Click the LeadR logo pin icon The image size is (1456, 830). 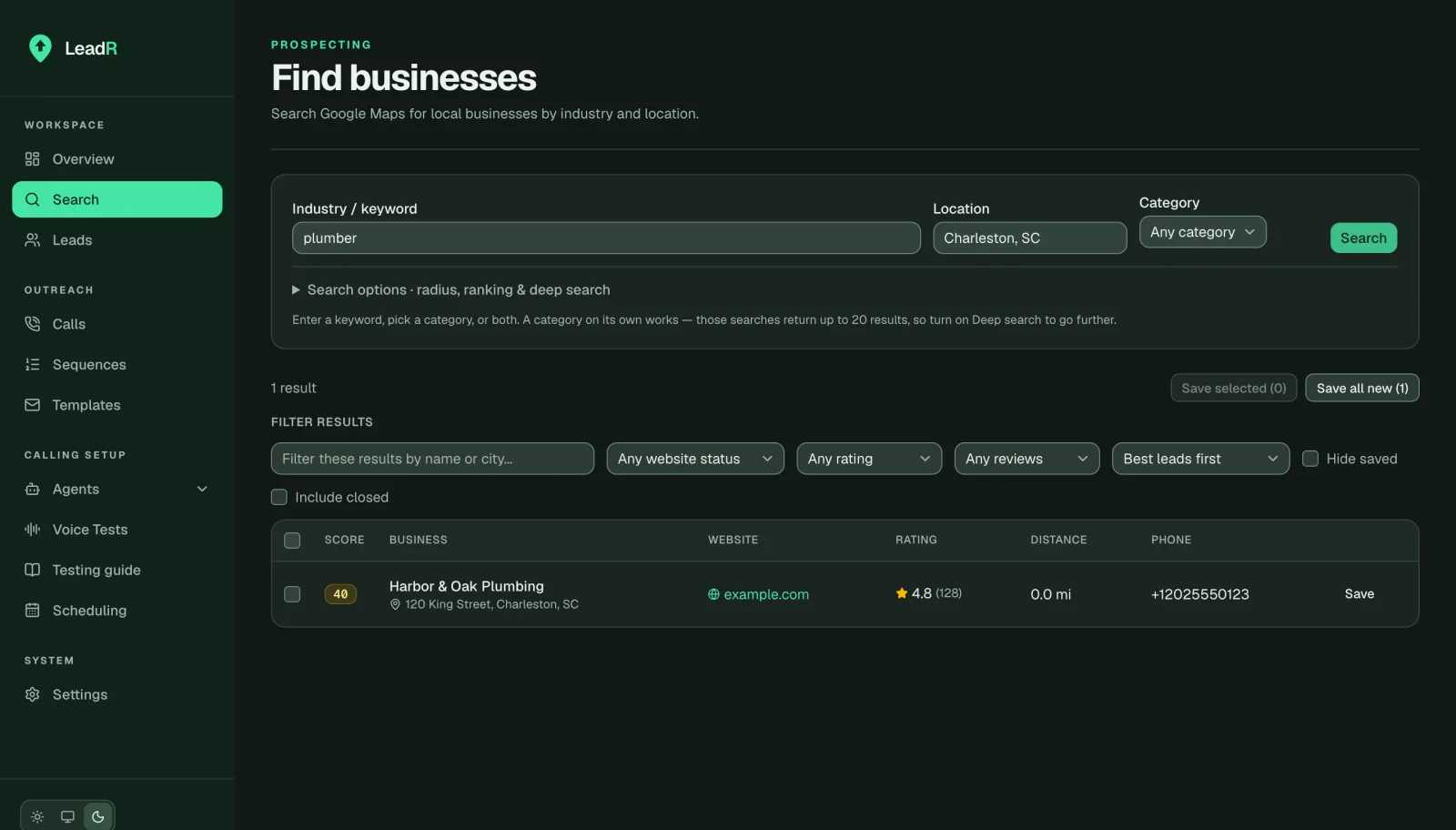pos(40,48)
